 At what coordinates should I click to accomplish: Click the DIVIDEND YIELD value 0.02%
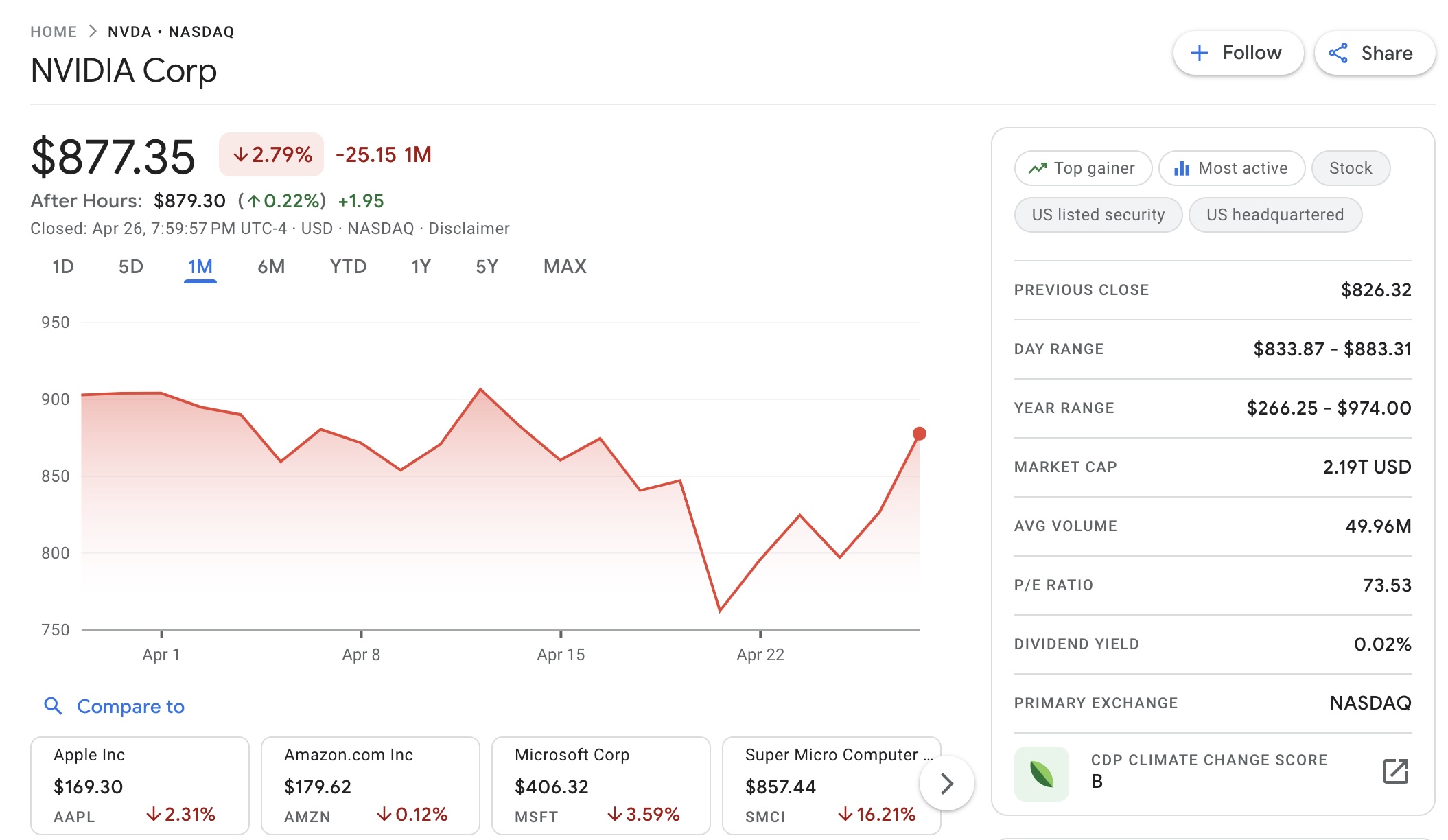tap(1382, 644)
